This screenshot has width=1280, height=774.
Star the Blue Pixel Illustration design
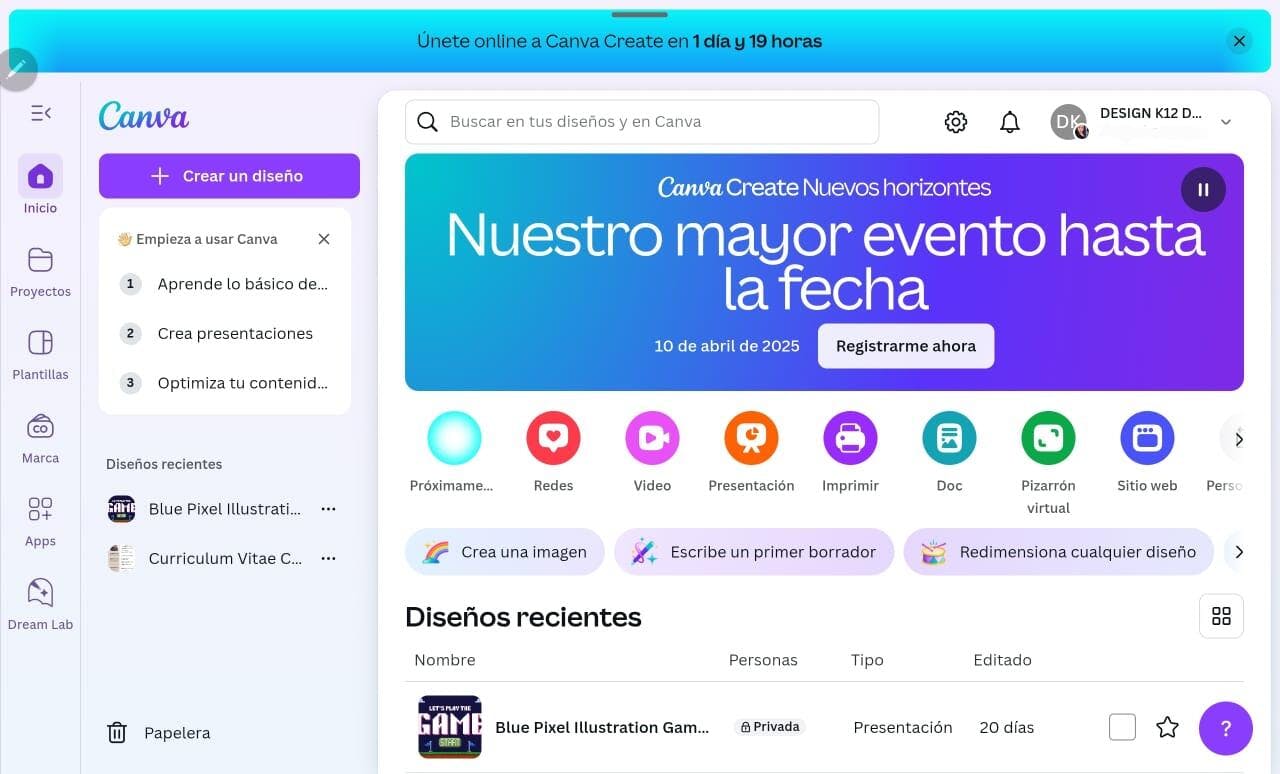point(1167,727)
